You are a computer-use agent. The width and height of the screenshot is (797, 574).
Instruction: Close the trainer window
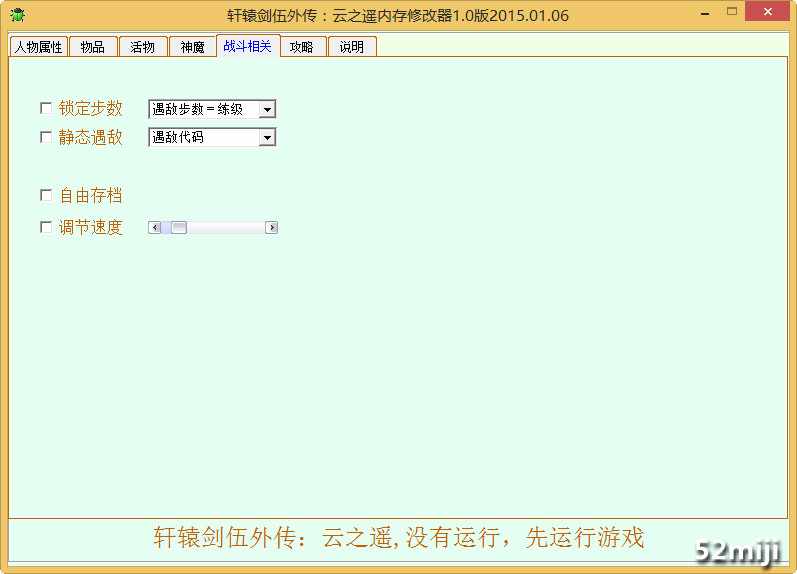pos(766,12)
